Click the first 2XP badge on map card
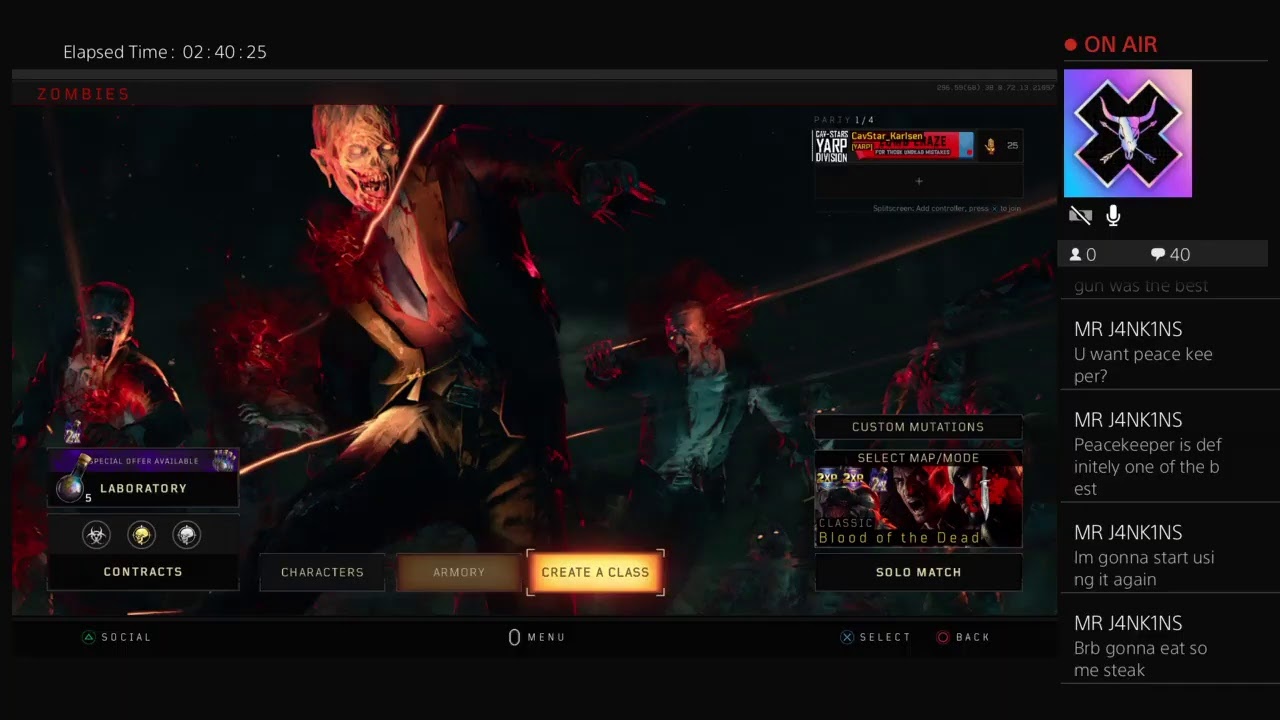 click(827, 478)
